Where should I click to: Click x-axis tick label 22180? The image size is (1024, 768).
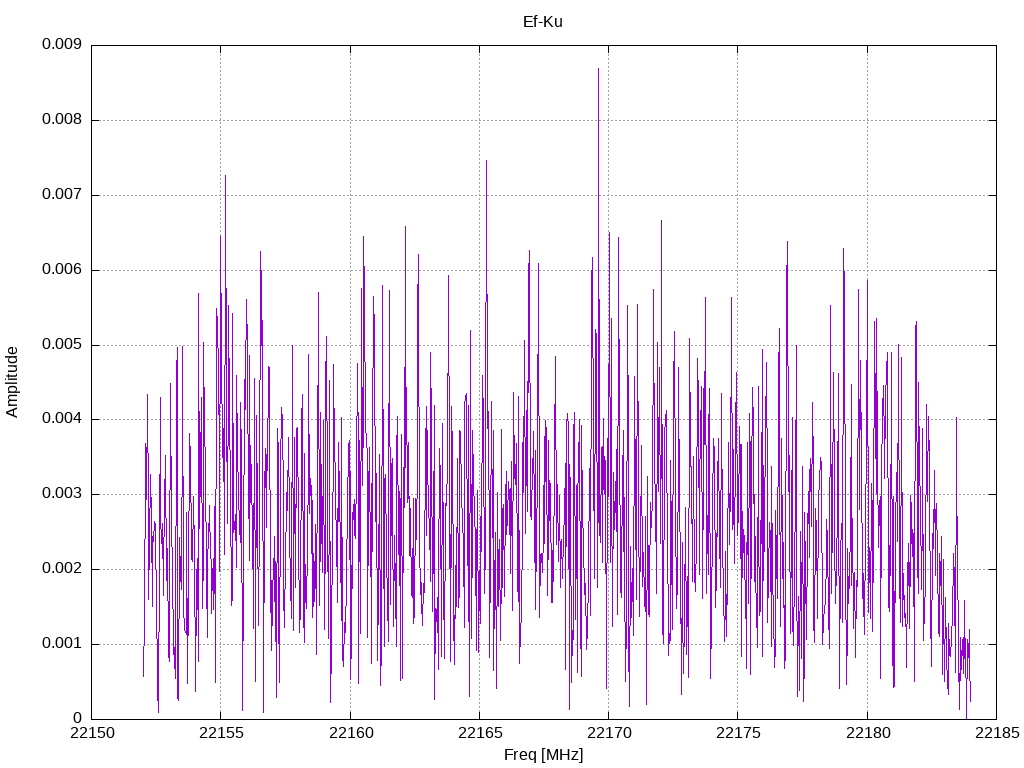(x=868, y=733)
